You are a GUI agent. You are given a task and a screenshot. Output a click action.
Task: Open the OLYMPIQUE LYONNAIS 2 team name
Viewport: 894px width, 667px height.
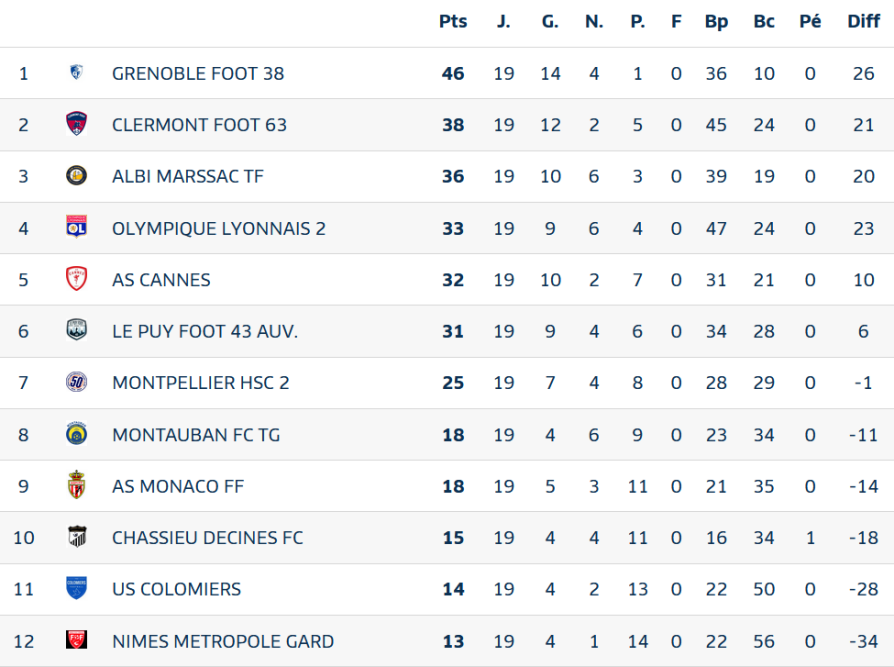coord(218,229)
